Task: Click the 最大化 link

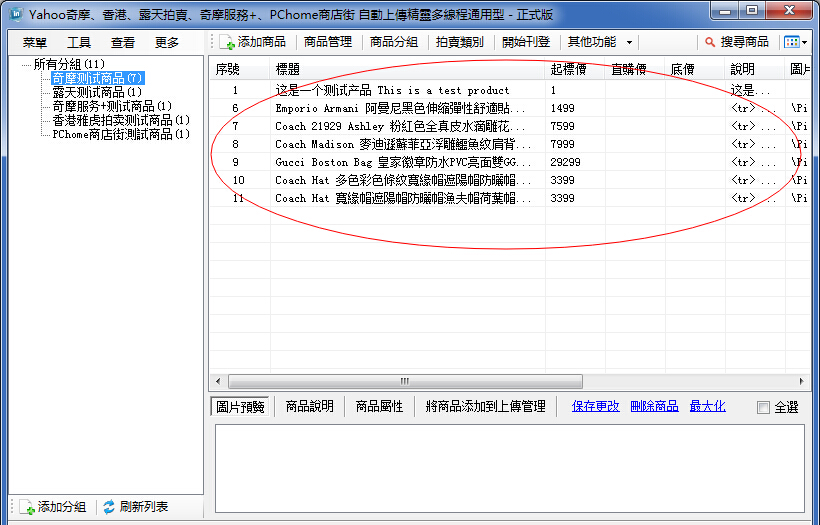Action: click(x=708, y=406)
